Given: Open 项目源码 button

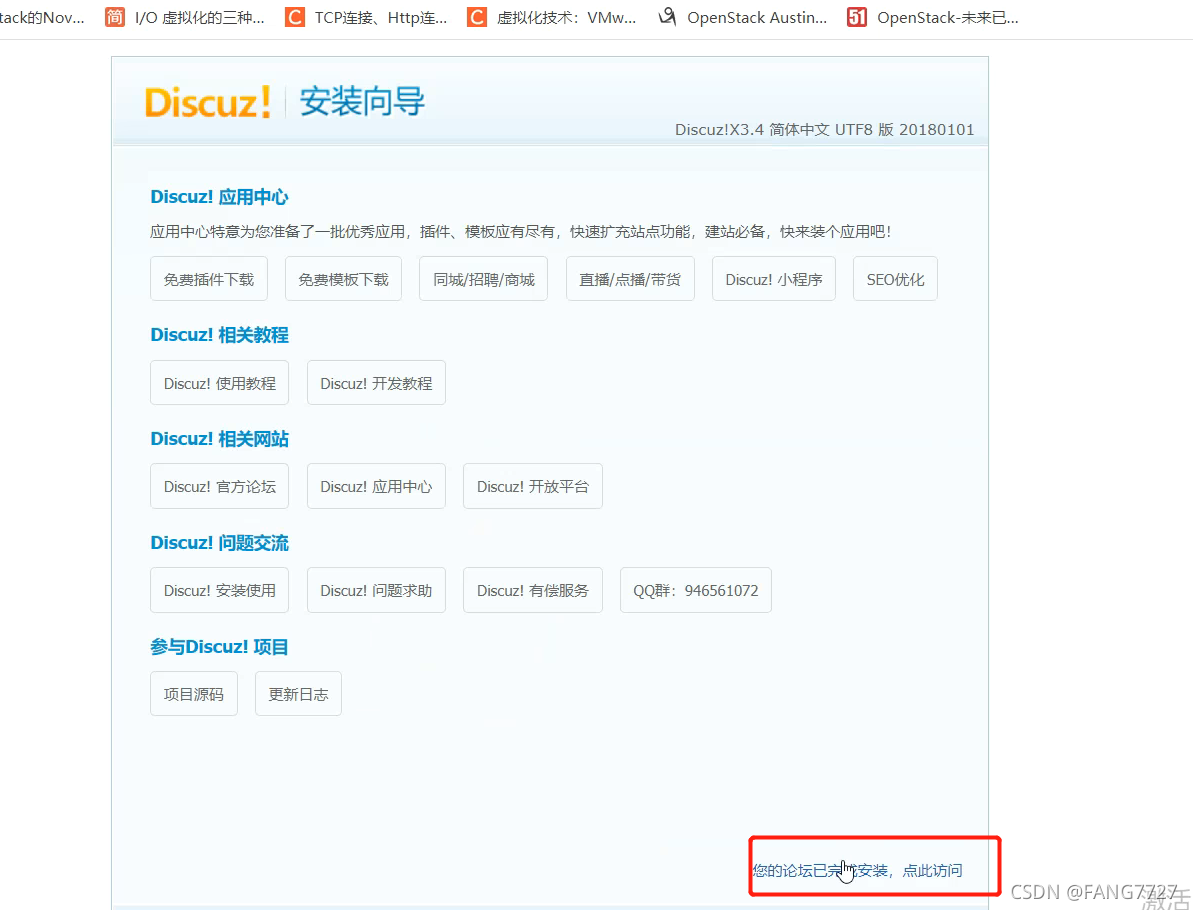Looking at the screenshot, I should tap(194, 694).
